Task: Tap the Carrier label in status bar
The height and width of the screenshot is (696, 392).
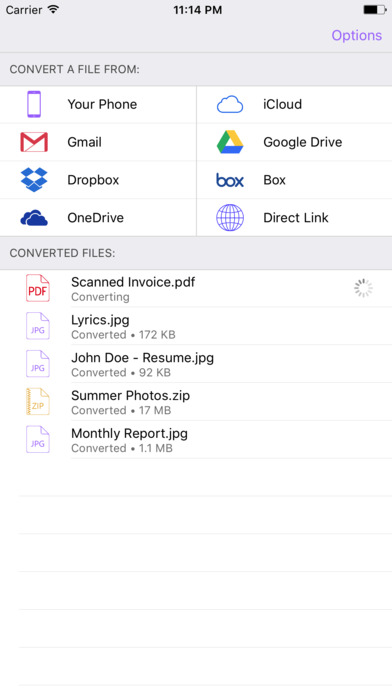Action: 24,10
